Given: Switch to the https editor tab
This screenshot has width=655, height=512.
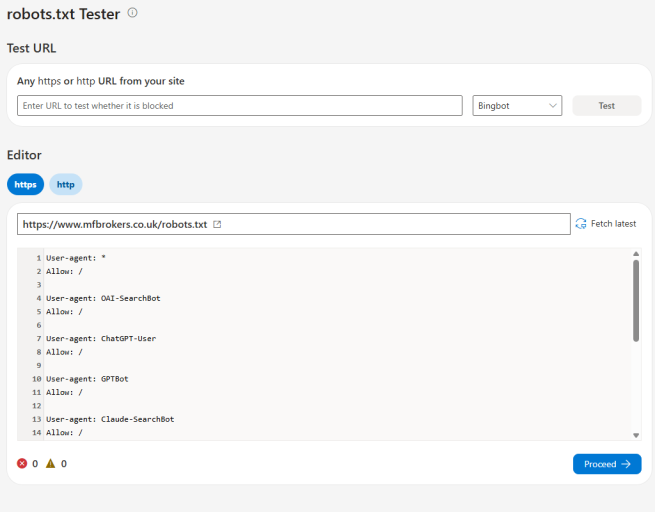Looking at the screenshot, I should (x=25, y=185).
